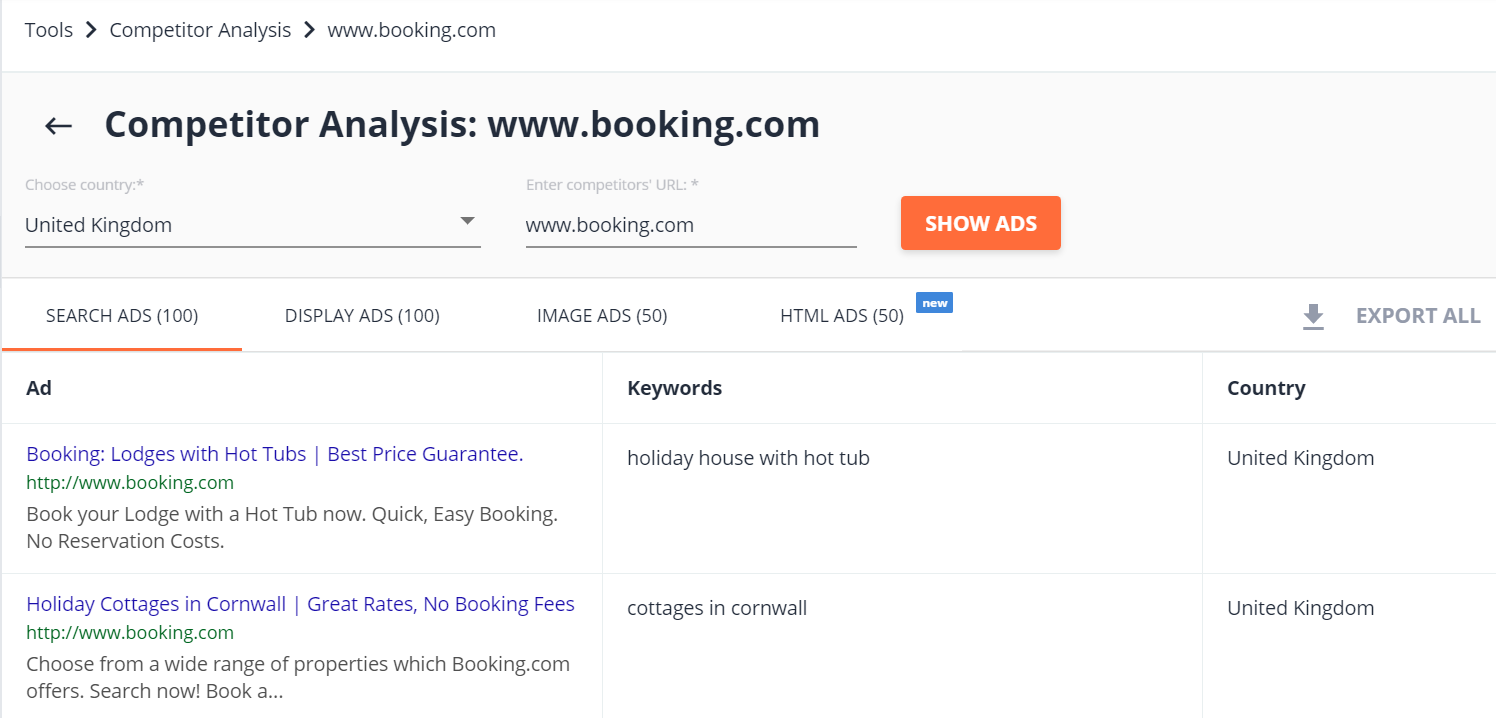Click the 'Choose from a wide range' description
This screenshot has height=718, width=1496.
coord(298,678)
